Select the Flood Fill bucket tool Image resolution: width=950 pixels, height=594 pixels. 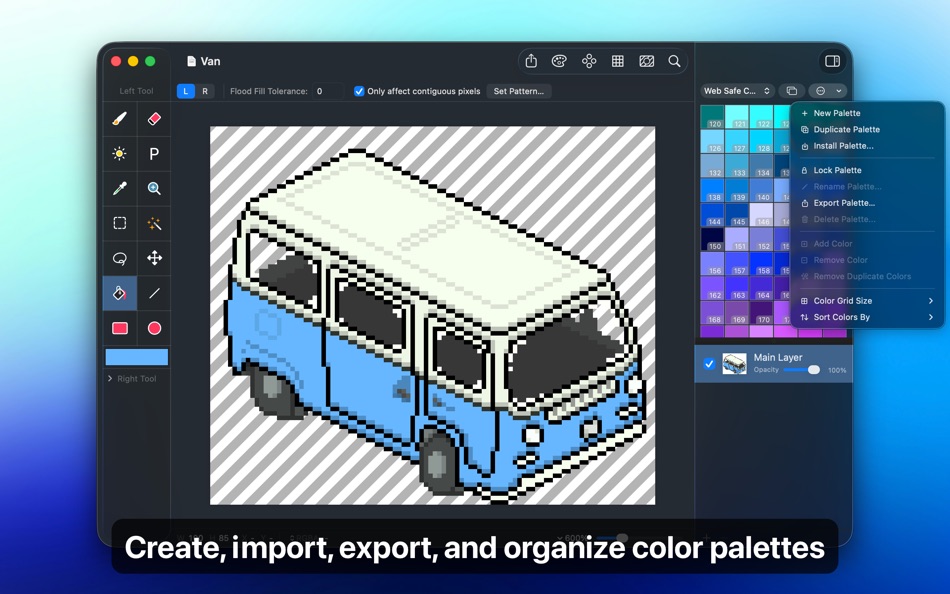119,293
